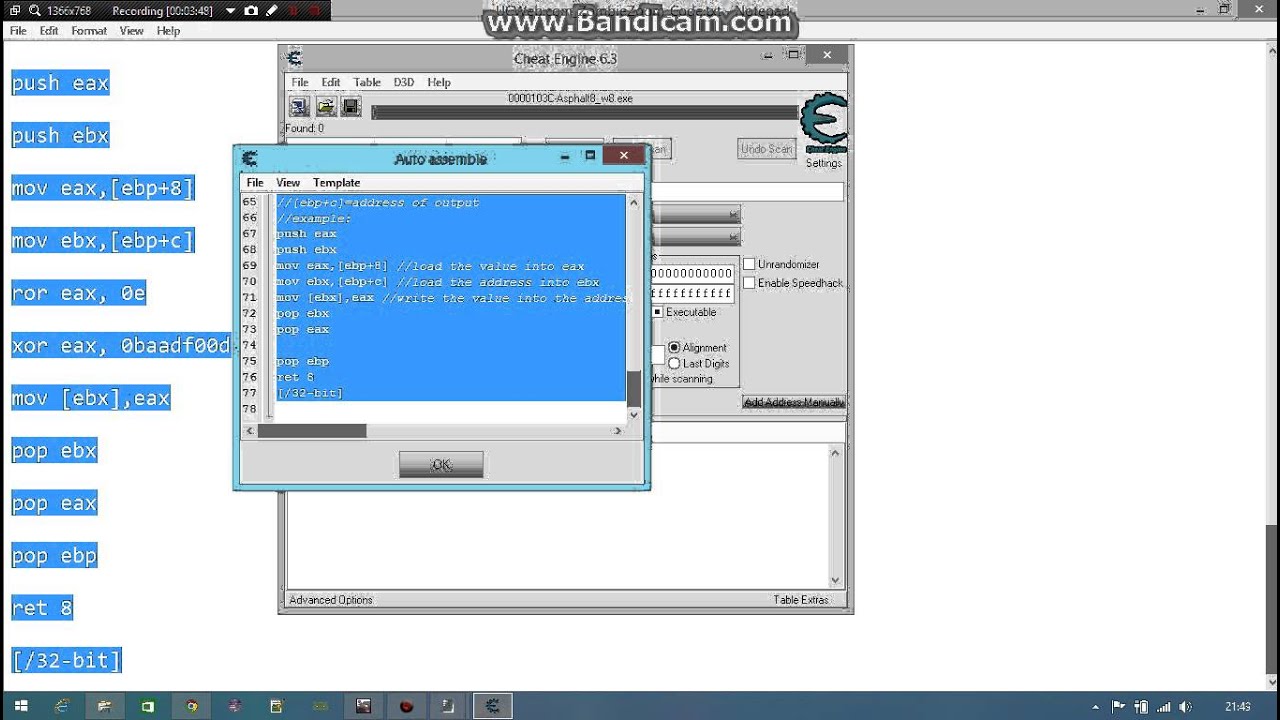This screenshot has height=720, width=1280.
Task: Open Auto assemble View menu
Action: tap(288, 182)
